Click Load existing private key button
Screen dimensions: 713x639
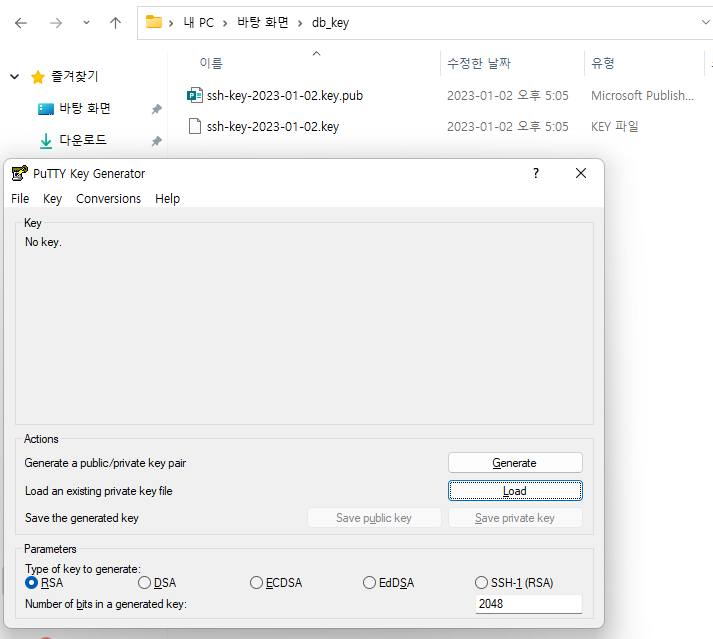pyautogui.click(x=515, y=491)
